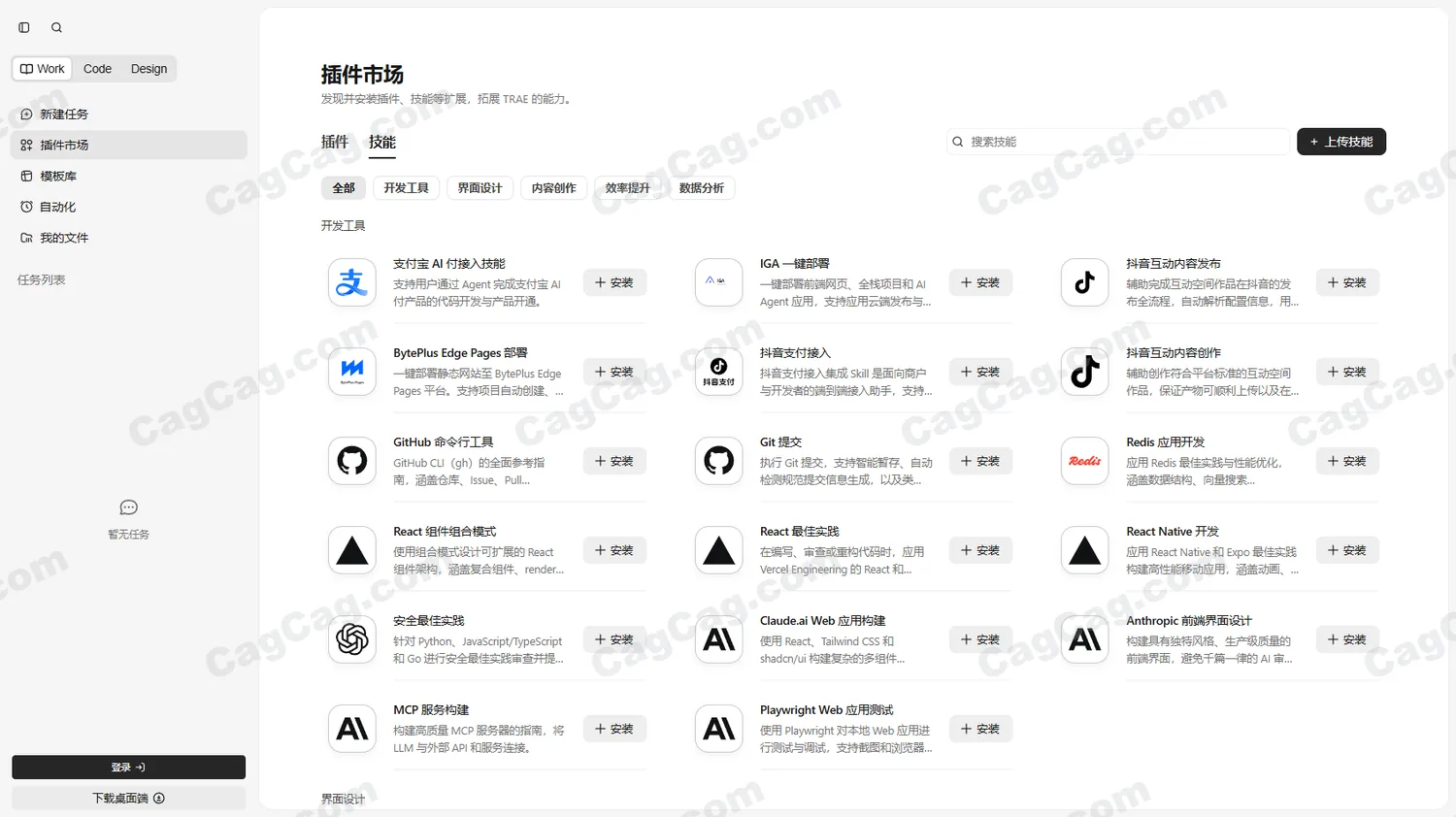
Task: Switch to the Code mode tab
Action: [97, 69]
